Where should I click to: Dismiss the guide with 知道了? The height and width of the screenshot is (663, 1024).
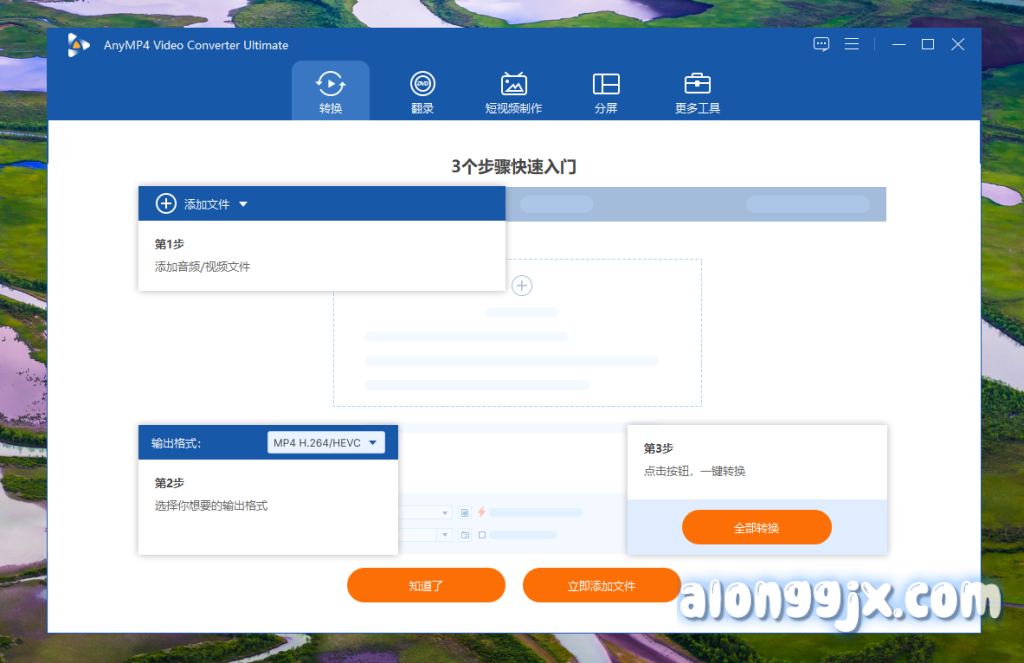click(426, 585)
